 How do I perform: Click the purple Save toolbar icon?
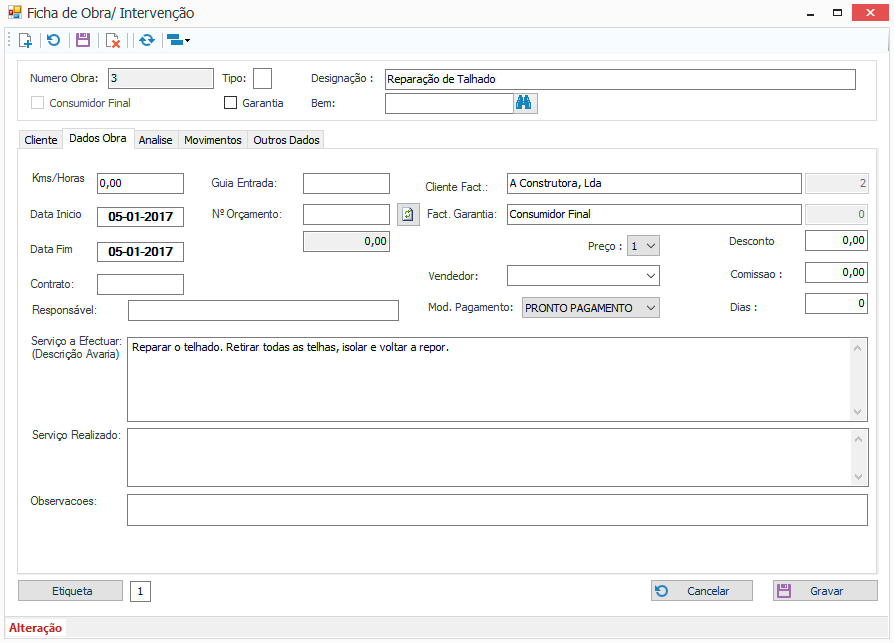point(83,40)
